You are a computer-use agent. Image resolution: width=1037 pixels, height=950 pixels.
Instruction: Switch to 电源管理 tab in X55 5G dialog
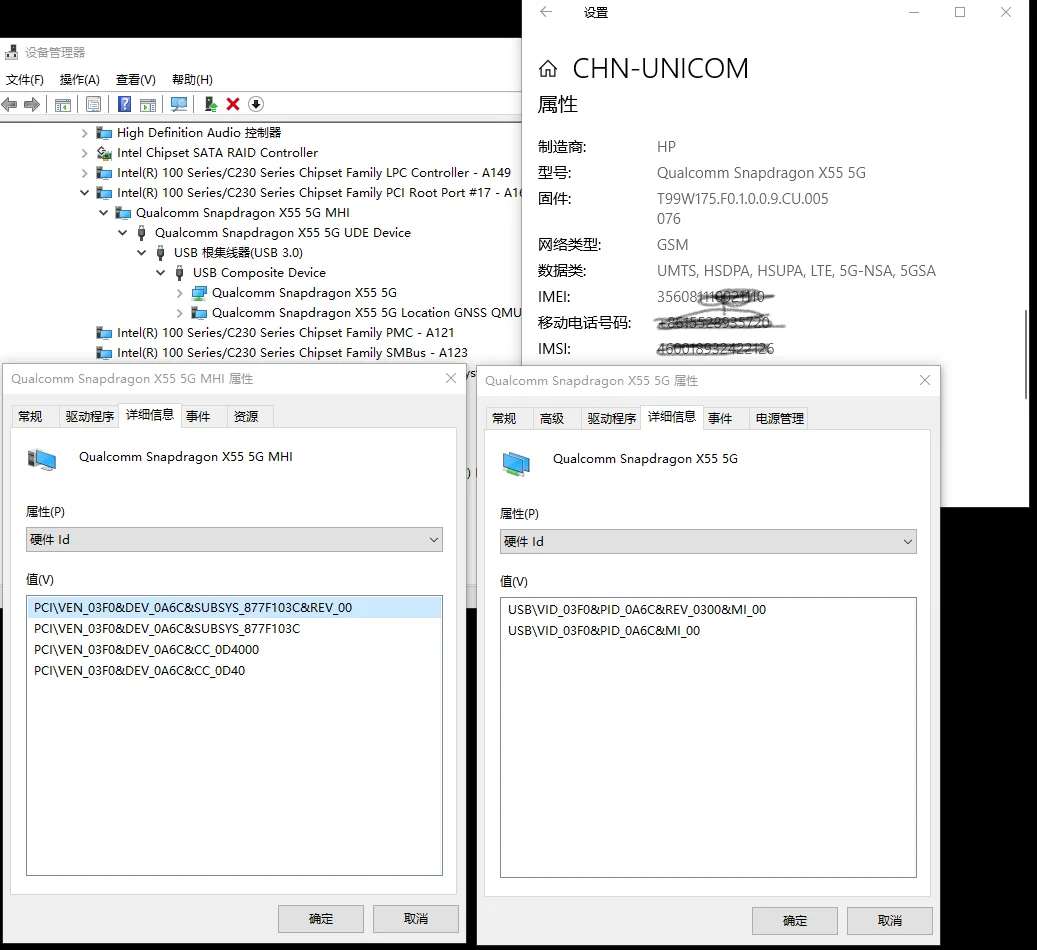780,419
